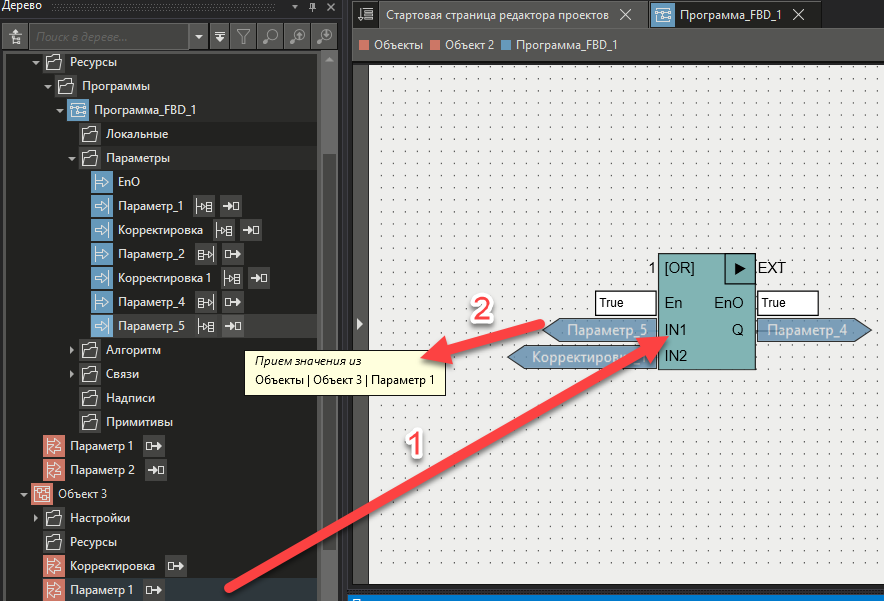The height and width of the screenshot is (601, 884).
Task: Click arrow-out icon beside Параметр_4 in tree
Action: [x=232, y=302]
